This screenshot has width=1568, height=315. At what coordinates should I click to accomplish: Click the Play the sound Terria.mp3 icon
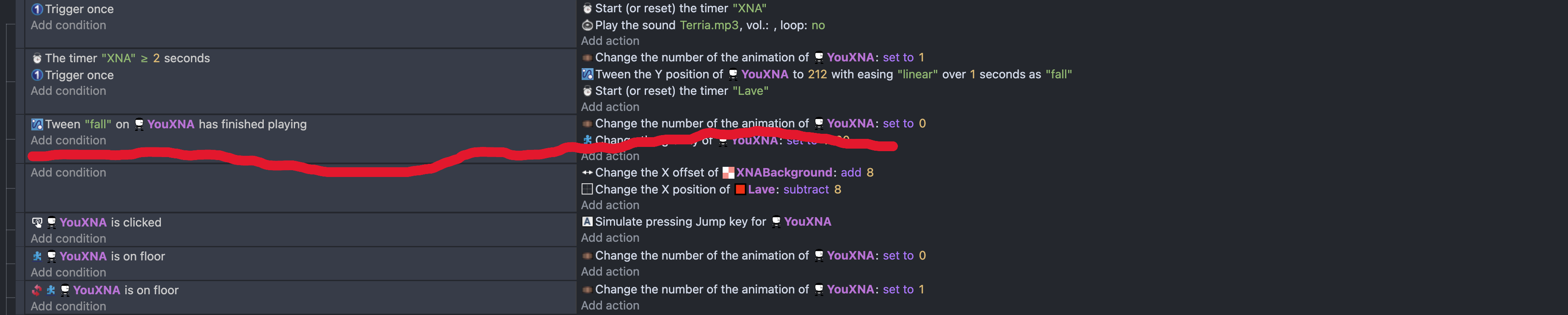[587, 25]
